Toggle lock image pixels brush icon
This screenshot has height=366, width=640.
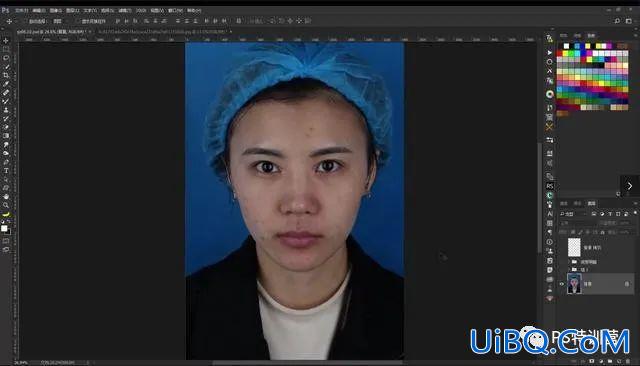(x=580, y=232)
